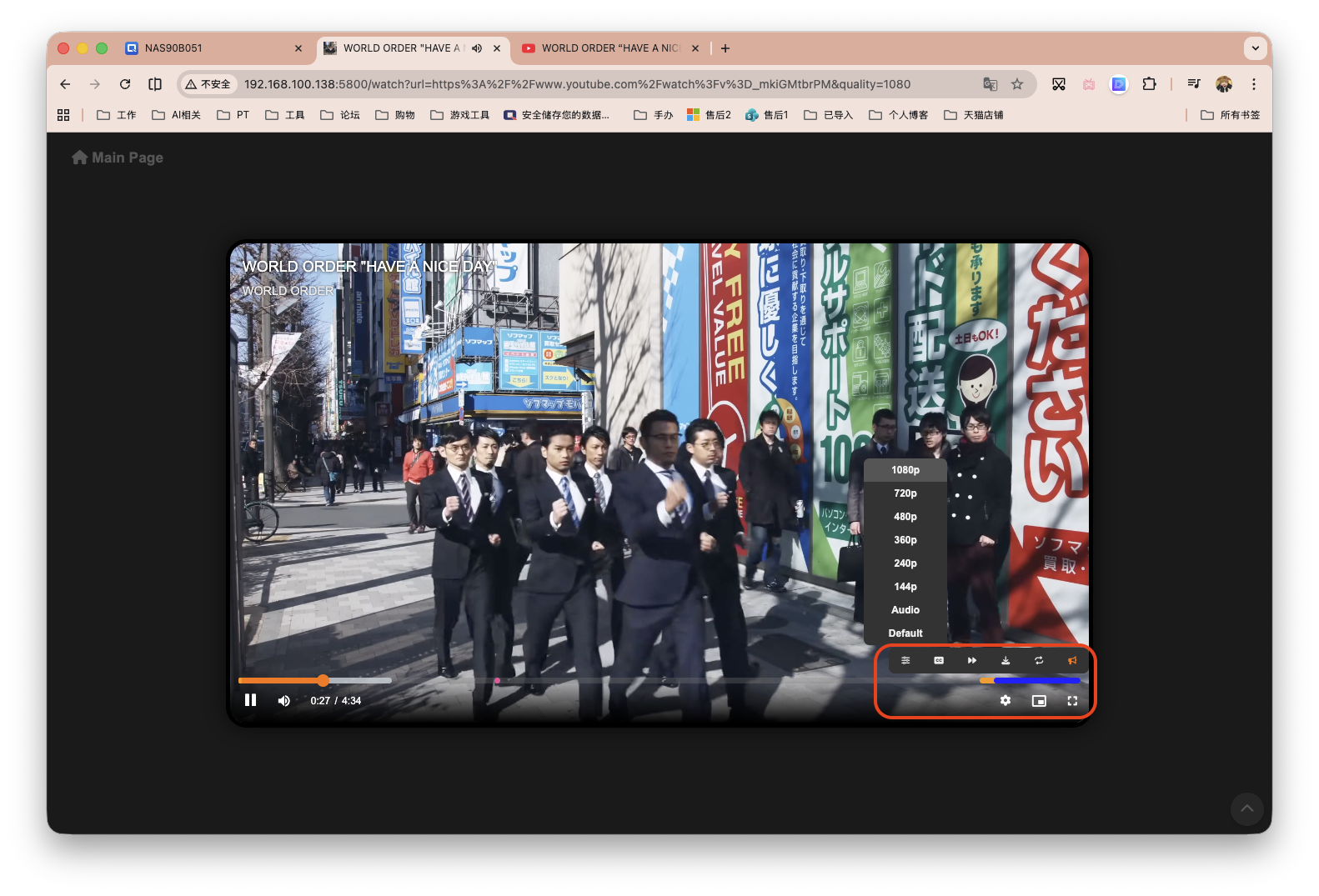Select 240p quality
Screen dimensions: 1319x896
point(905,563)
